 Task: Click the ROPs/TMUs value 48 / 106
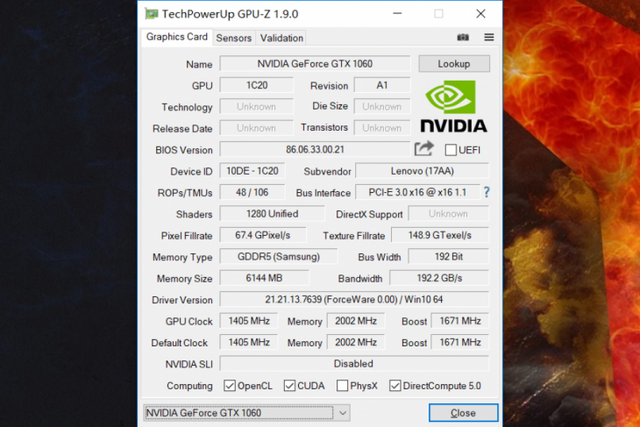coord(252,192)
